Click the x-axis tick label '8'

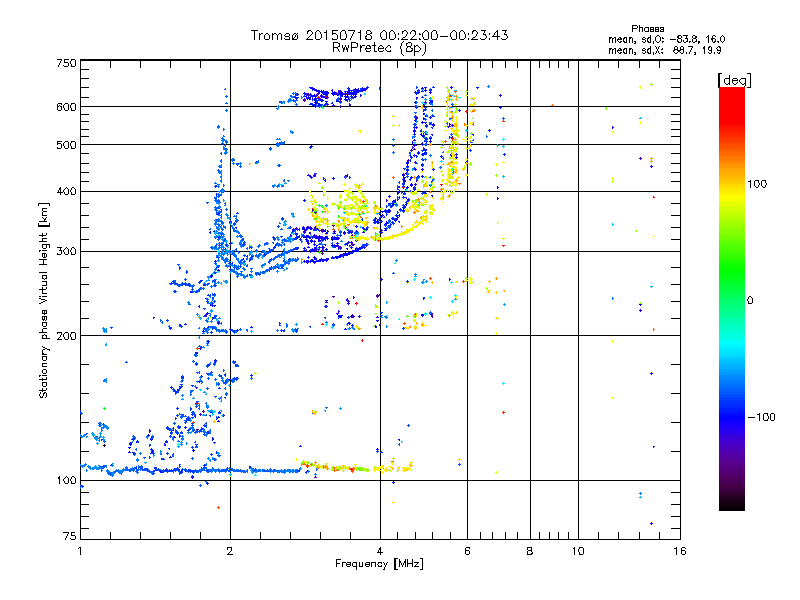(530, 551)
